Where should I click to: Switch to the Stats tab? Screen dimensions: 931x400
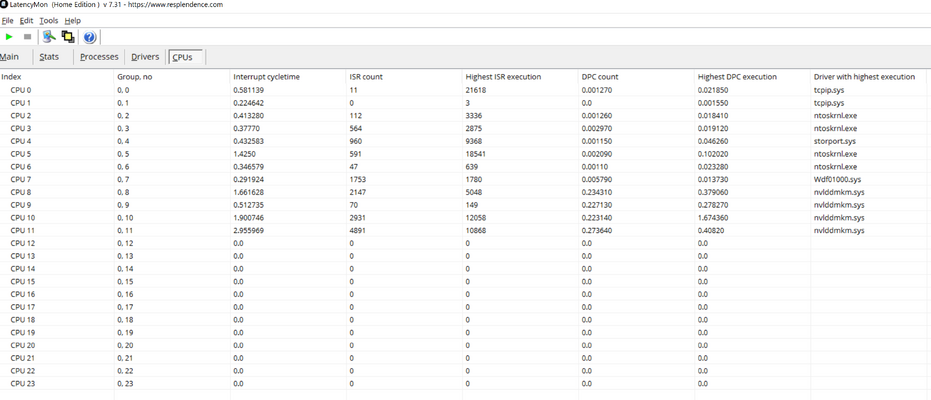click(49, 57)
